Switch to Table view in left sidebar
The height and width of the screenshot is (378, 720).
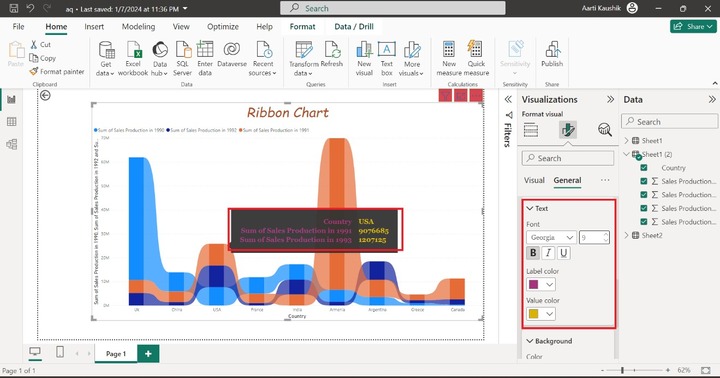[11, 122]
